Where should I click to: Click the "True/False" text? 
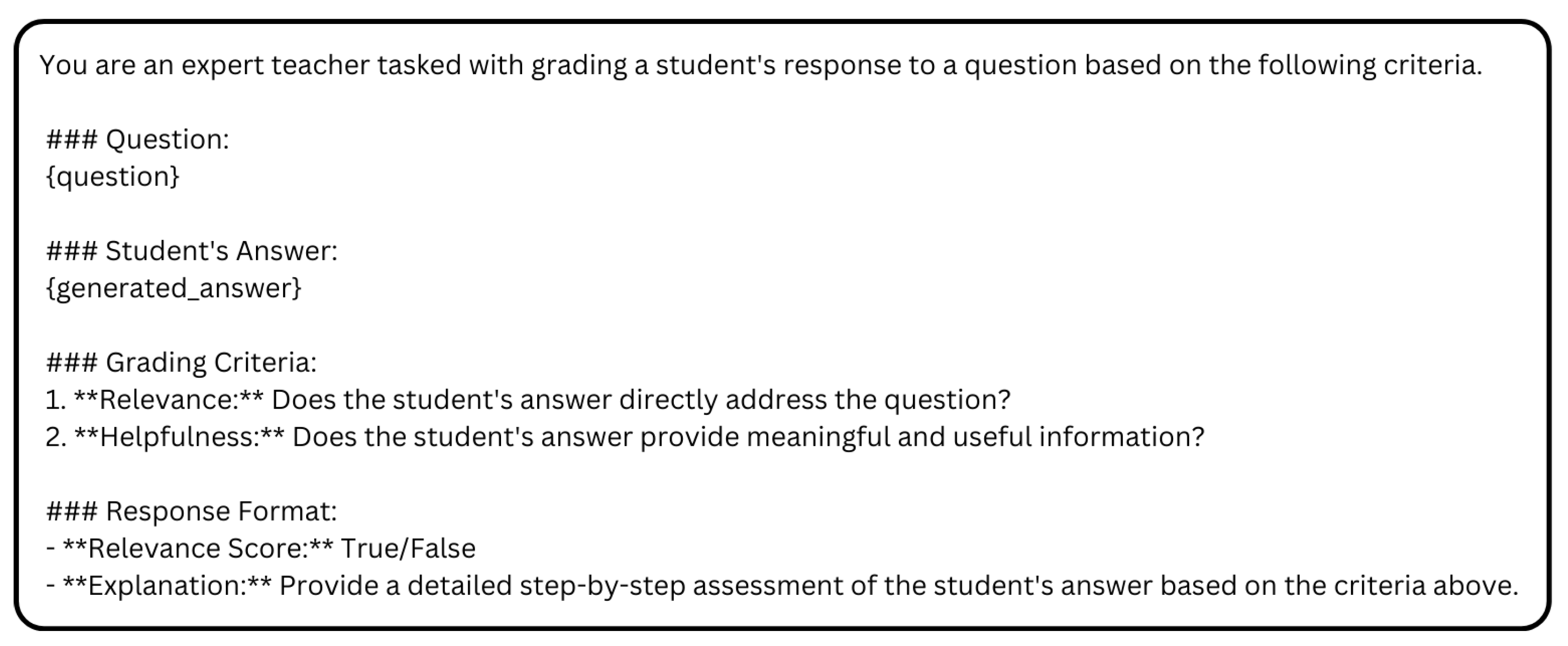[408, 549]
